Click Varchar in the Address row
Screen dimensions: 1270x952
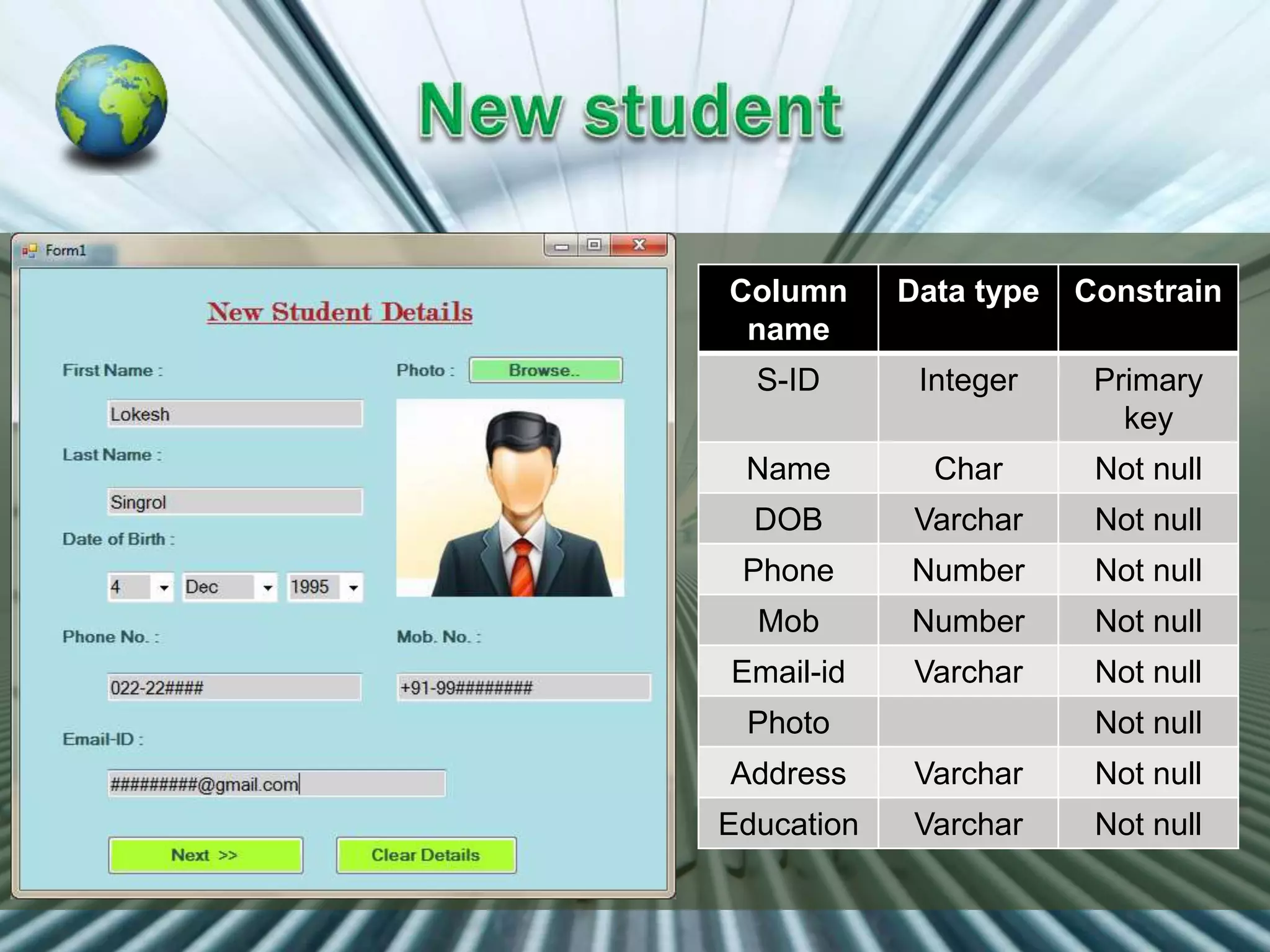point(968,773)
